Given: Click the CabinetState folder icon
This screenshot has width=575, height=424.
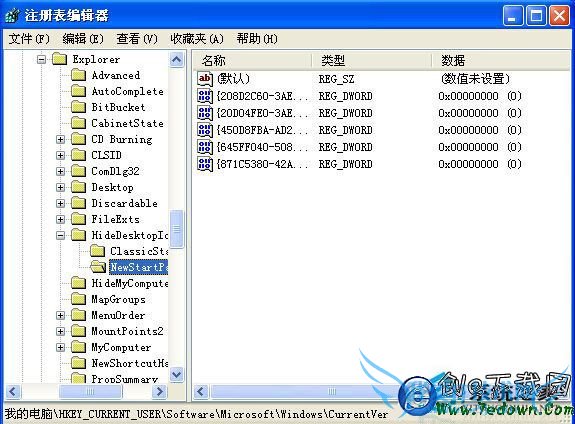Looking at the screenshot, I should pos(78,123).
